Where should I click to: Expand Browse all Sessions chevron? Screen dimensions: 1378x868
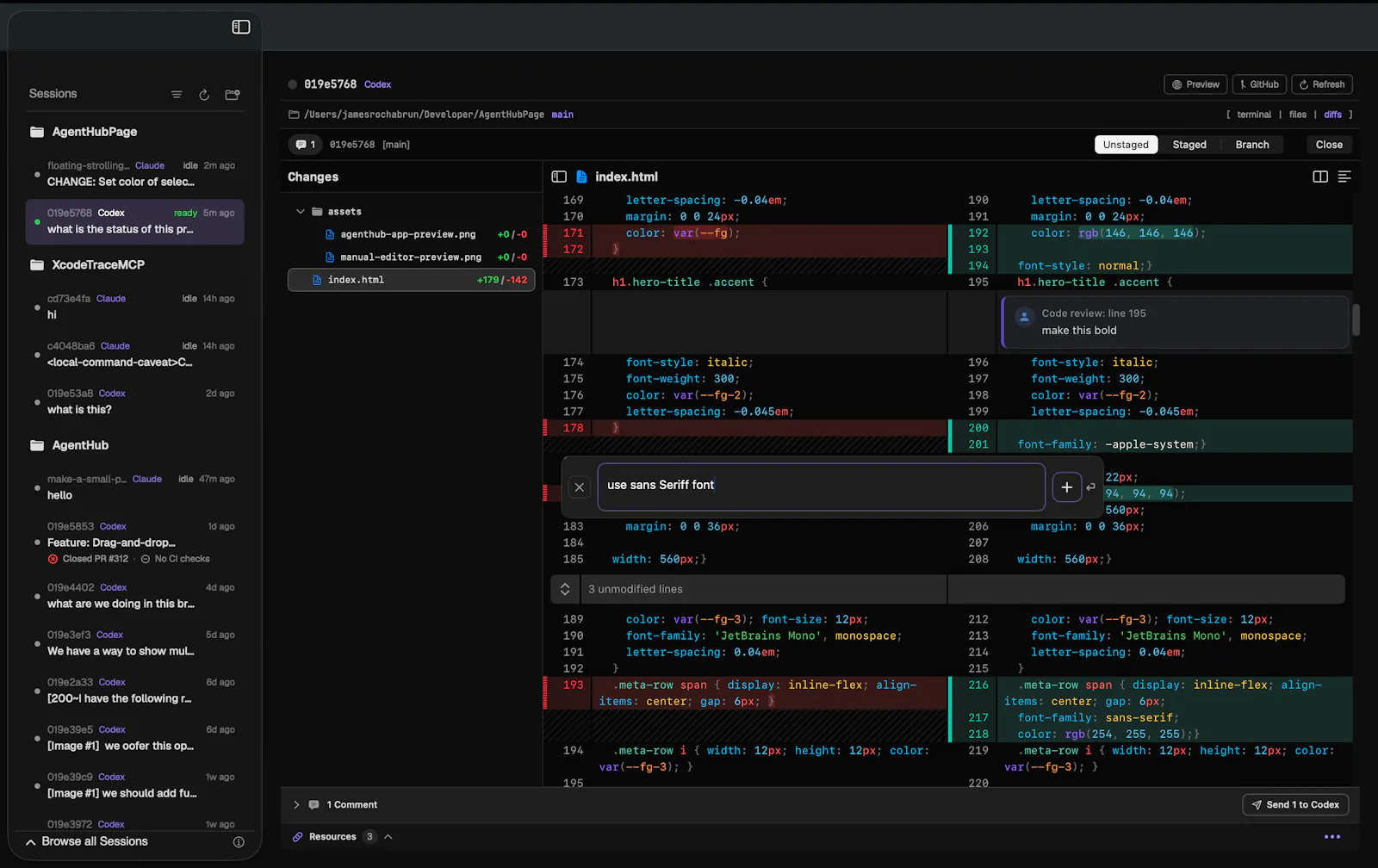(x=31, y=842)
